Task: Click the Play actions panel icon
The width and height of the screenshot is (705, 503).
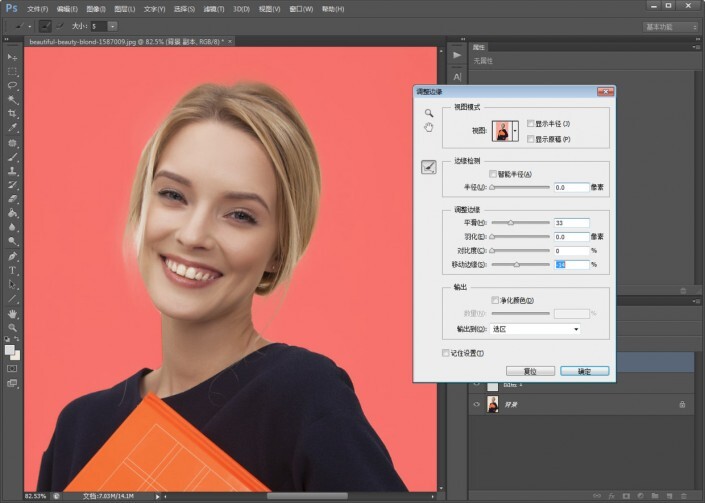Action: 457,55
